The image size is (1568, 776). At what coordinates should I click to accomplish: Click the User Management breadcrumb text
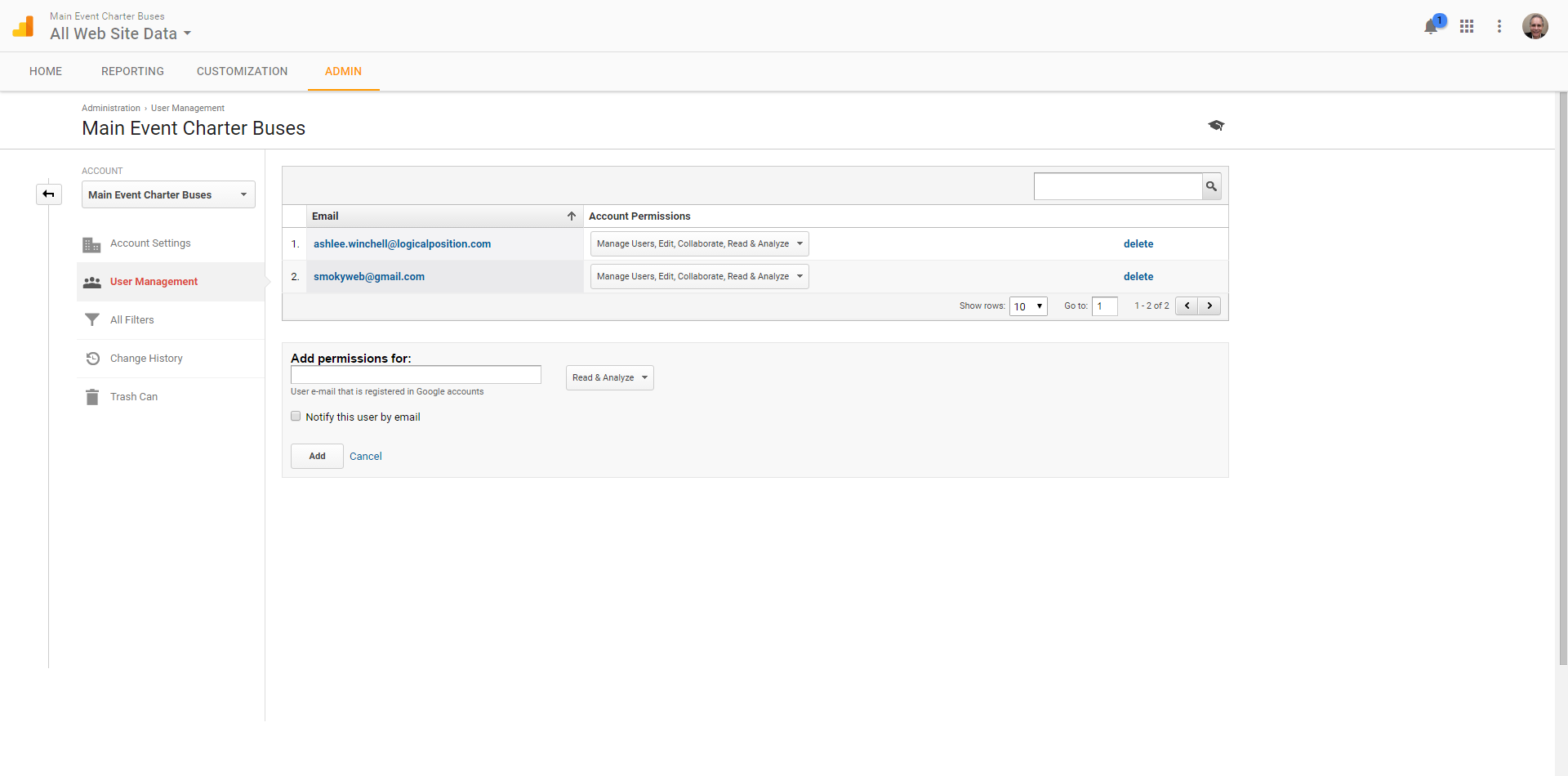(188, 108)
